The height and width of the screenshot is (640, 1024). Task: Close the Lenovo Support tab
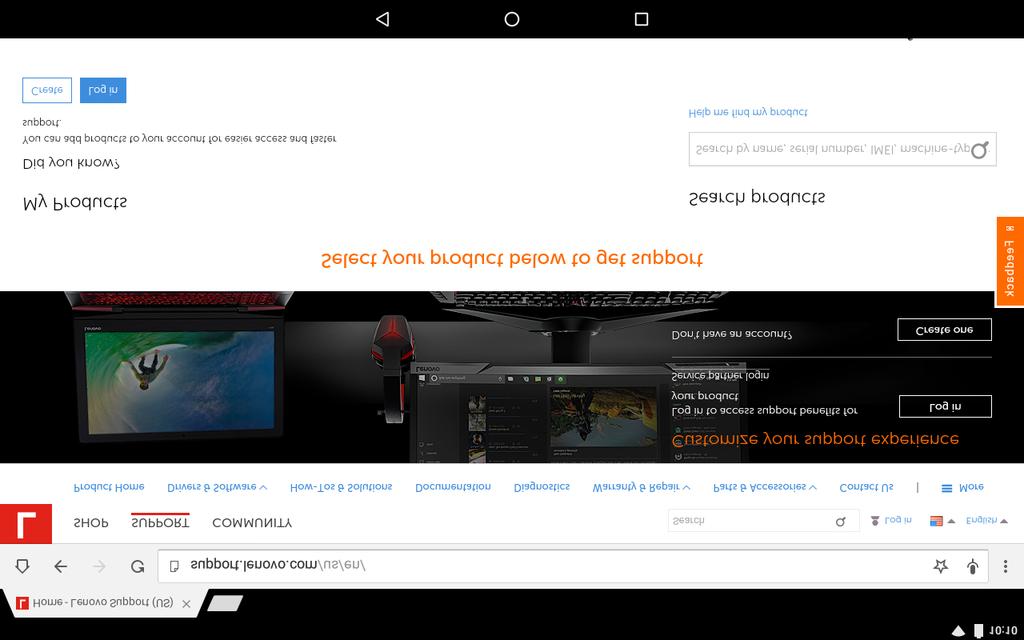pos(186,604)
